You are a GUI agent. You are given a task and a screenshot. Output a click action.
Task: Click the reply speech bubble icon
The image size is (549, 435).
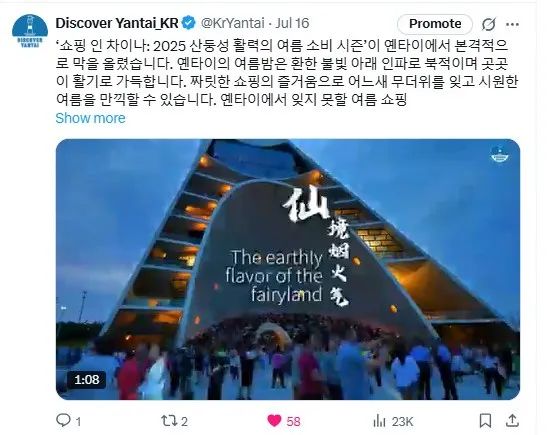(63, 420)
